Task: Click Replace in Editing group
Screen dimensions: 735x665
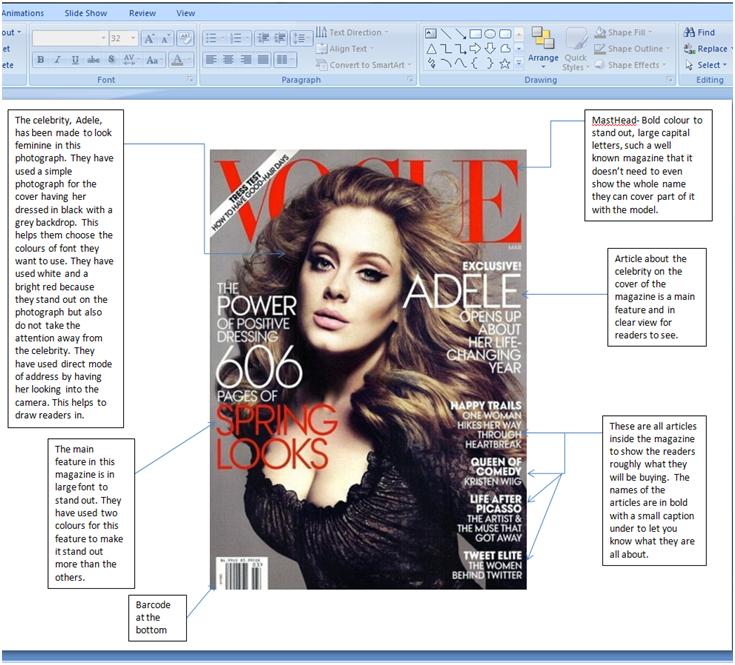Action: [x=708, y=49]
